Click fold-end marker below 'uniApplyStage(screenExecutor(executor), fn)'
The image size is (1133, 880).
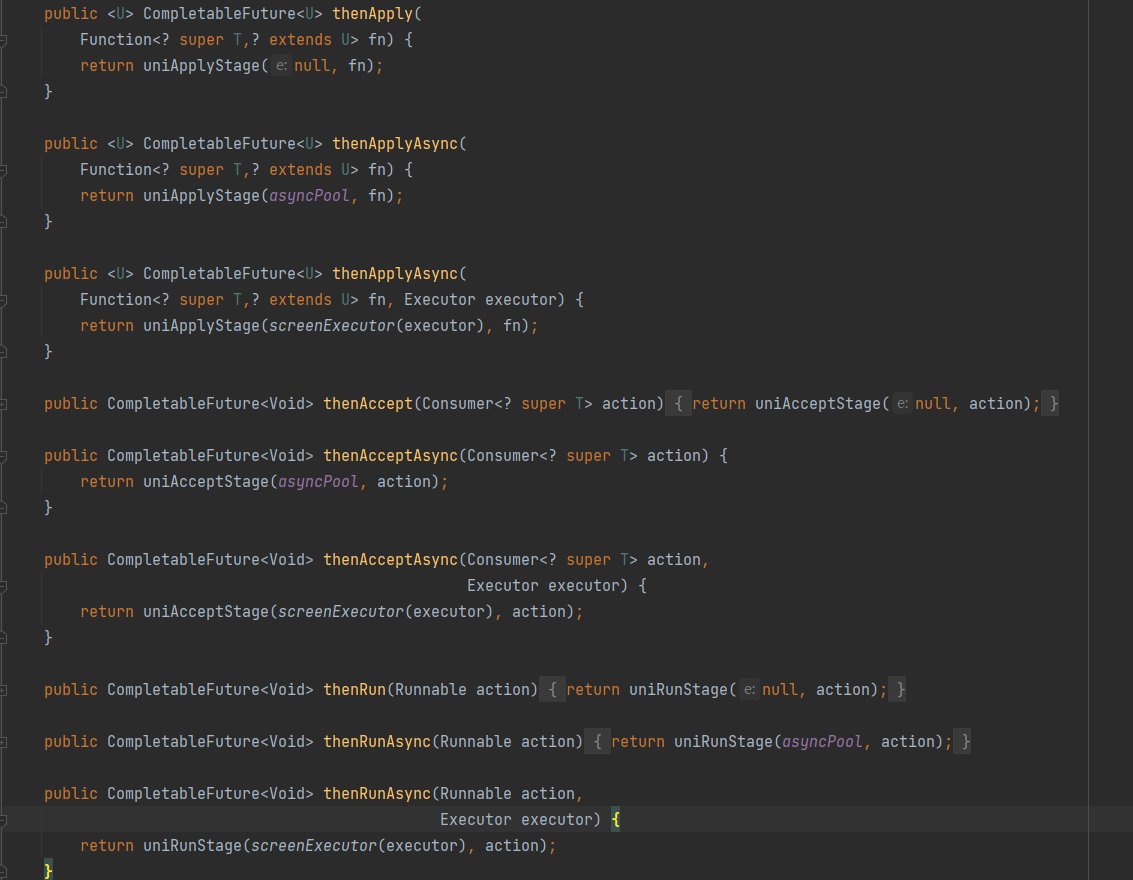[x=4, y=352]
